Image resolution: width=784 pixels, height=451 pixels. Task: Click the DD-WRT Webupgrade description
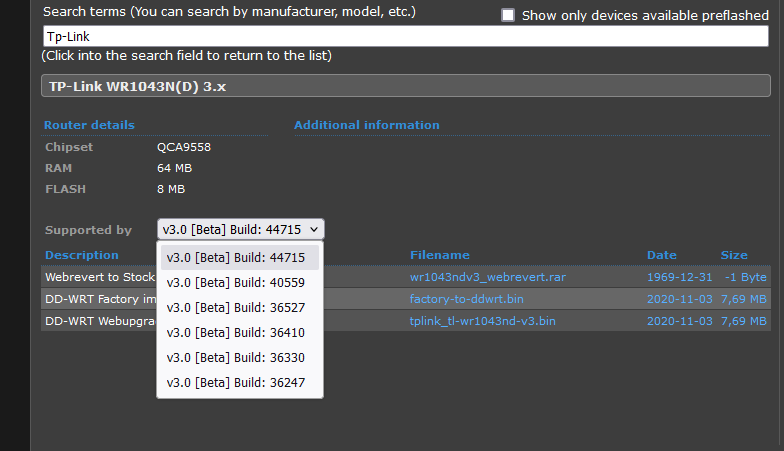pyautogui.click(x=100, y=321)
